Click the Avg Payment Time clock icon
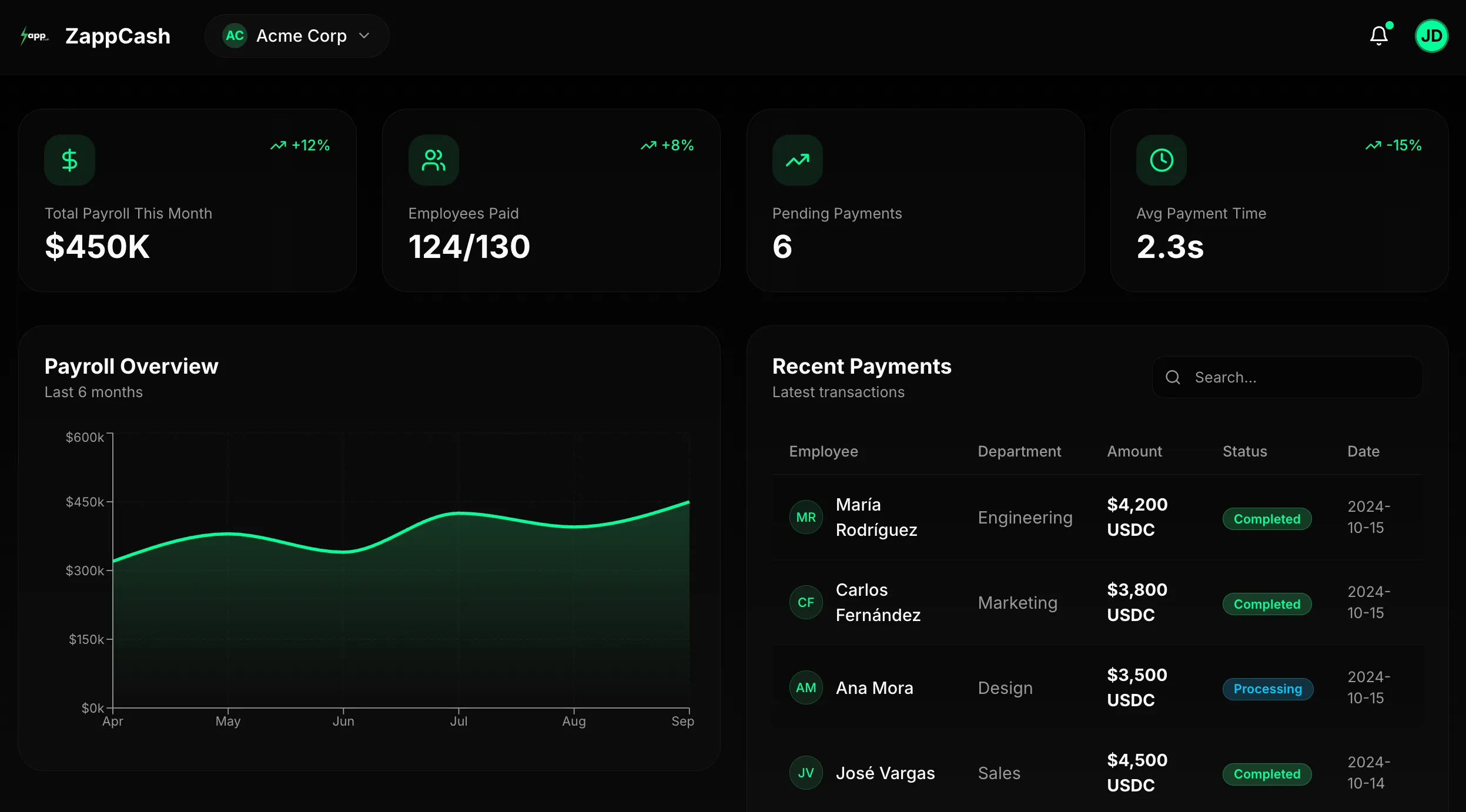Image resolution: width=1466 pixels, height=812 pixels. coord(1161,160)
